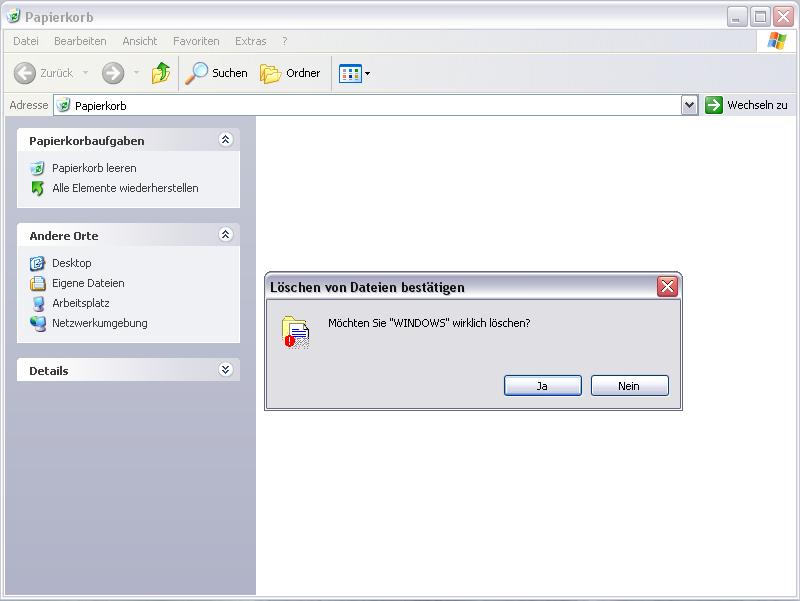Cancel deletion with the Nein button

pos(629,386)
